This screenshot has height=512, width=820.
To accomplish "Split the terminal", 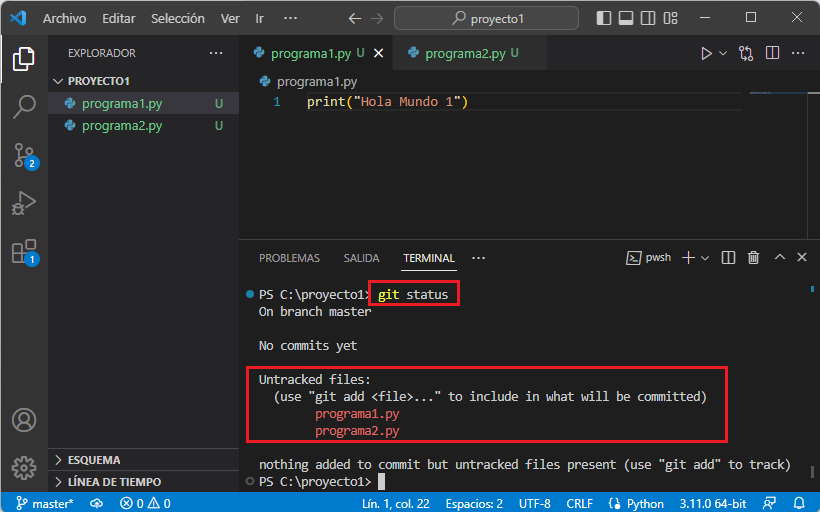I will click(x=728, y=257).
